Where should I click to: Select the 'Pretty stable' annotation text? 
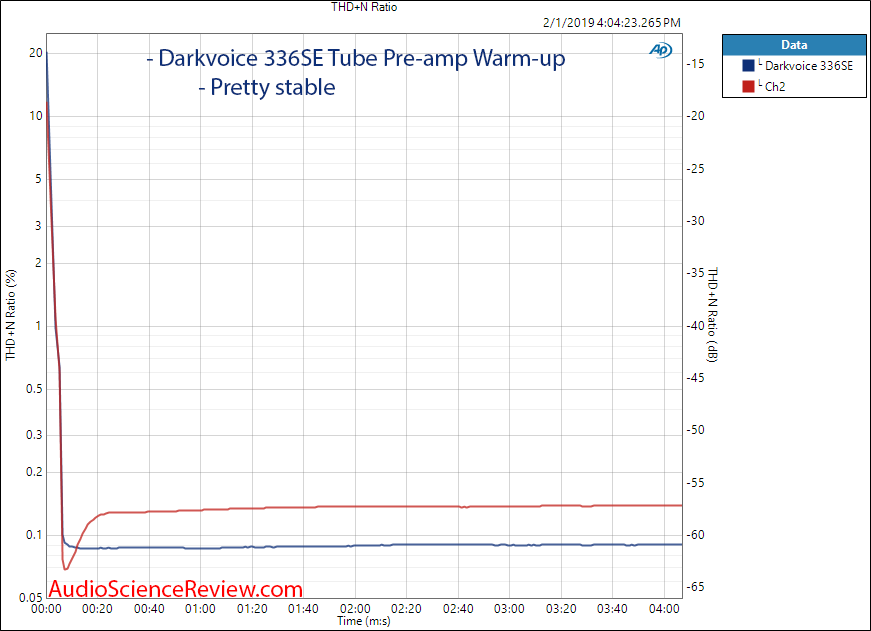[273, 87]
